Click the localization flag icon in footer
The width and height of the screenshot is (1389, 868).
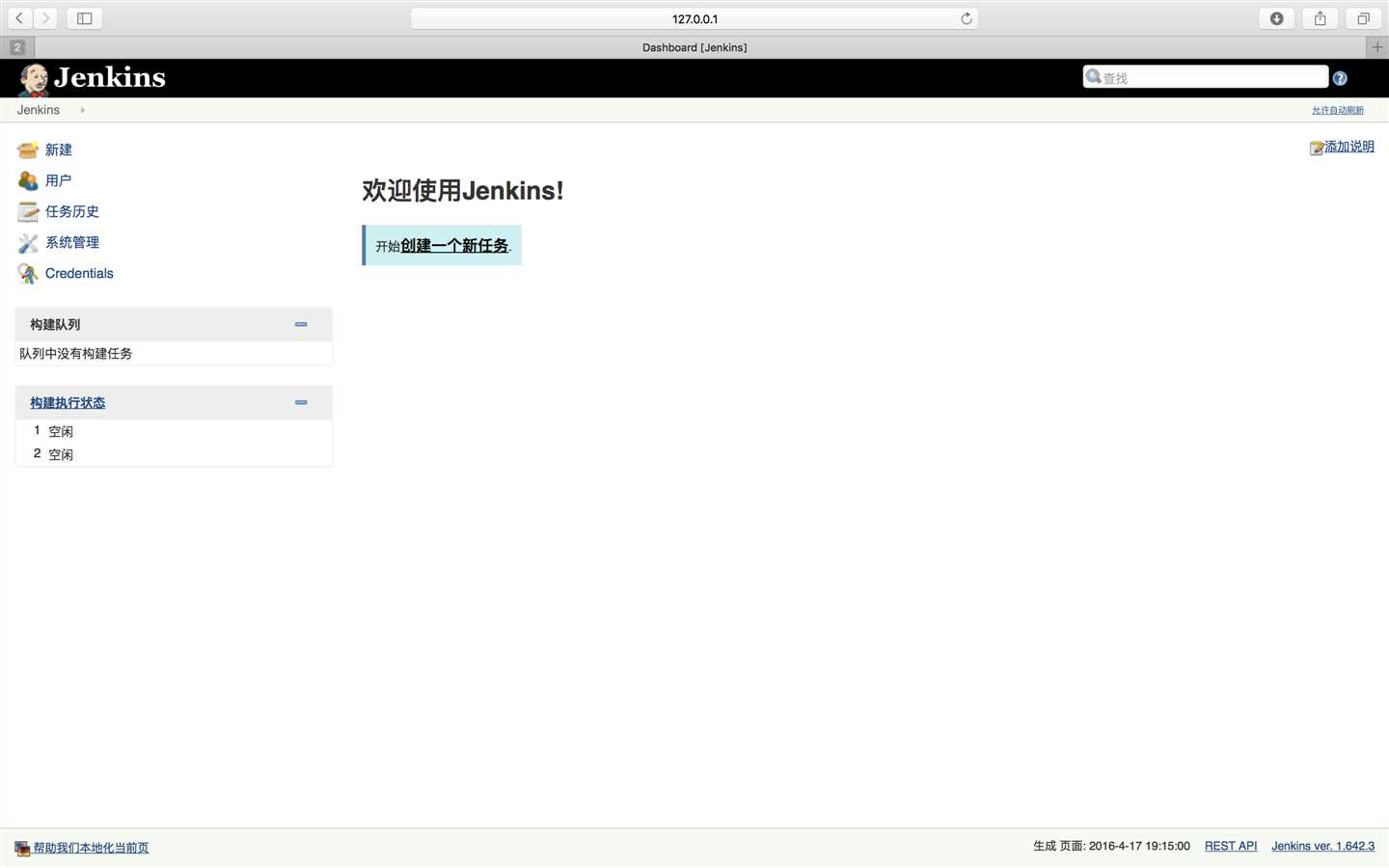[x=22, y=849]
